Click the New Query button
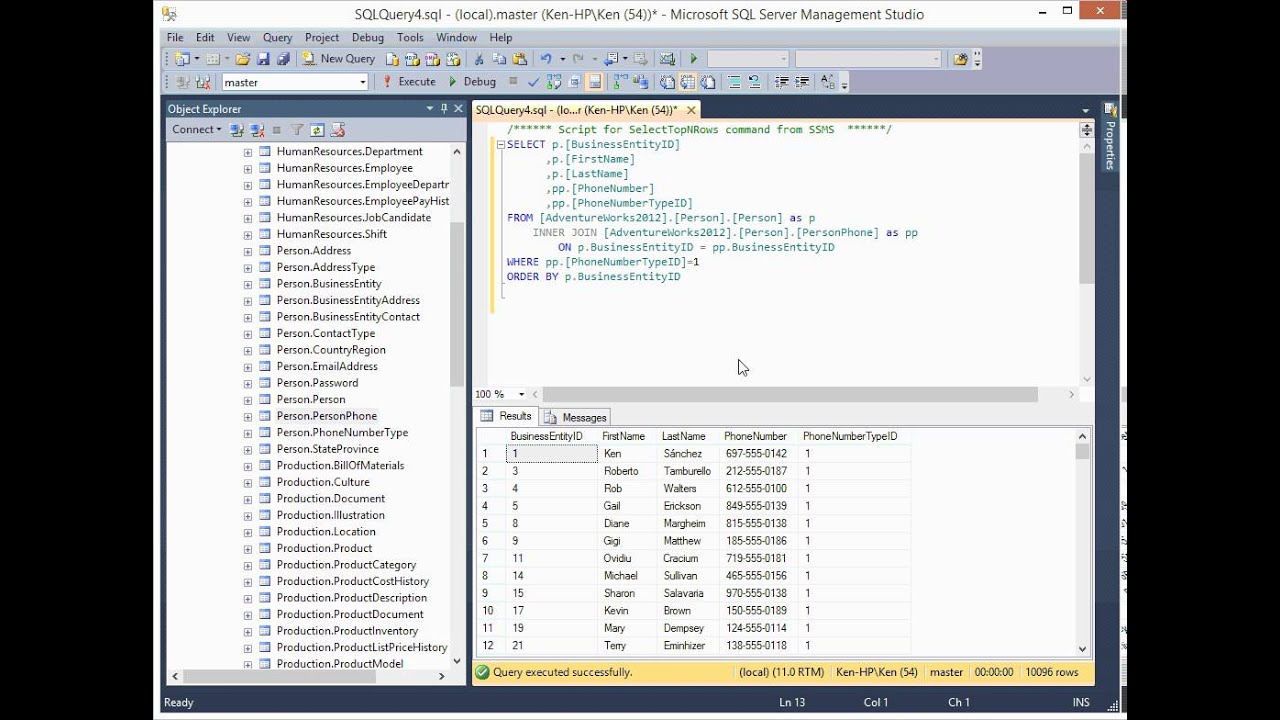This screenshot has height=720, width=1280. 339,59
